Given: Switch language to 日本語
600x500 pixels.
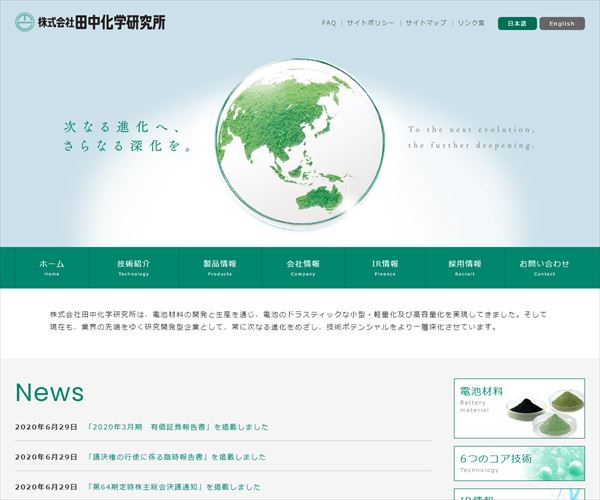Looking at the screenshot, I should coord(517,23).
